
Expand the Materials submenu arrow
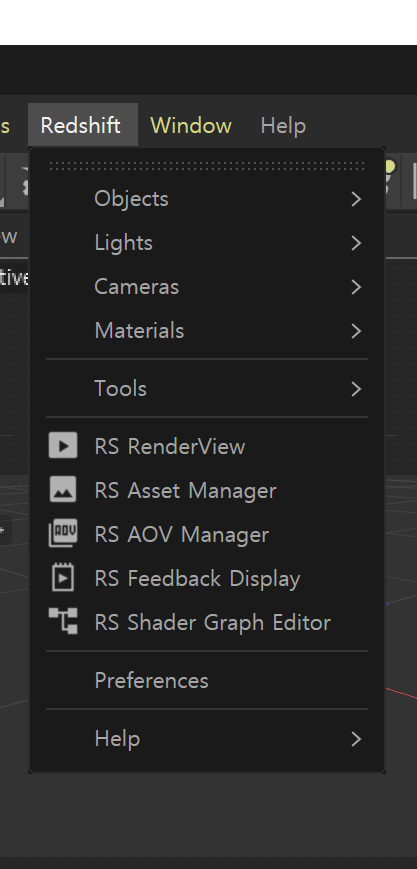pyautogui.click(x=357, y=331)
